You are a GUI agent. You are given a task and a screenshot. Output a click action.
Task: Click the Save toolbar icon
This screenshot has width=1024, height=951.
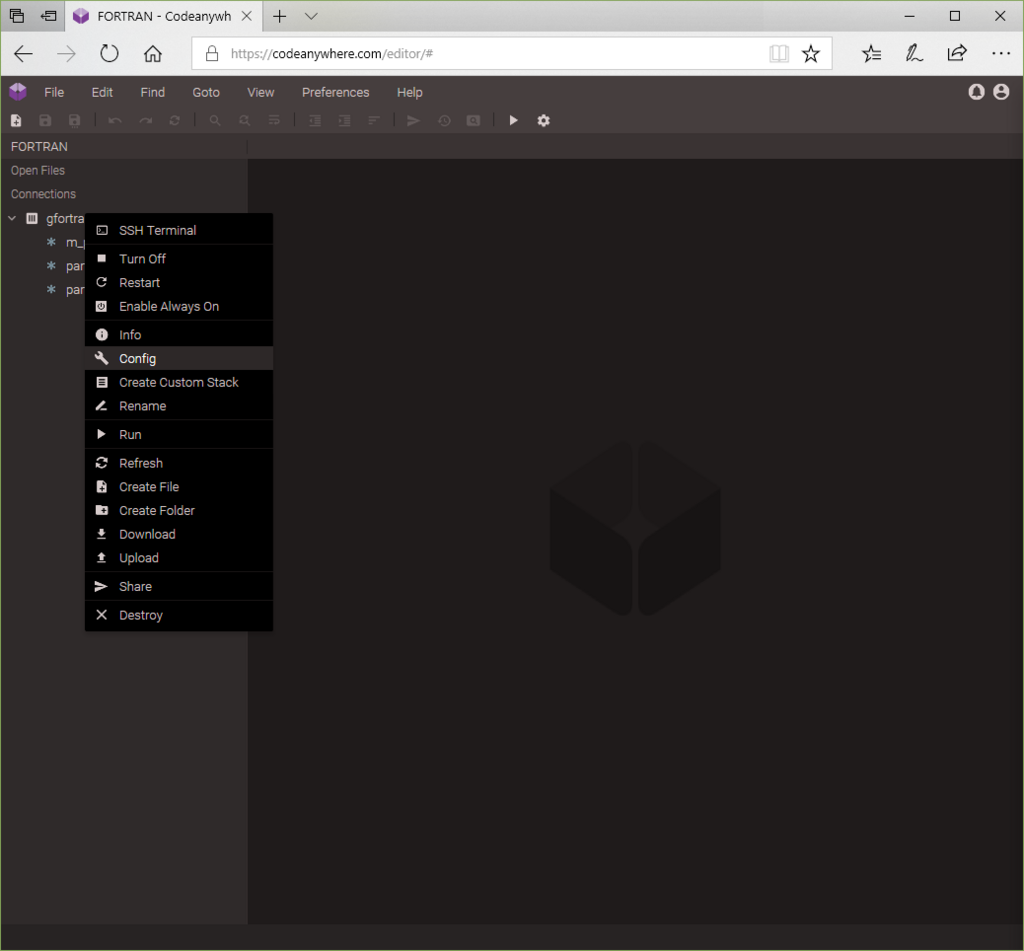point(45,120)
